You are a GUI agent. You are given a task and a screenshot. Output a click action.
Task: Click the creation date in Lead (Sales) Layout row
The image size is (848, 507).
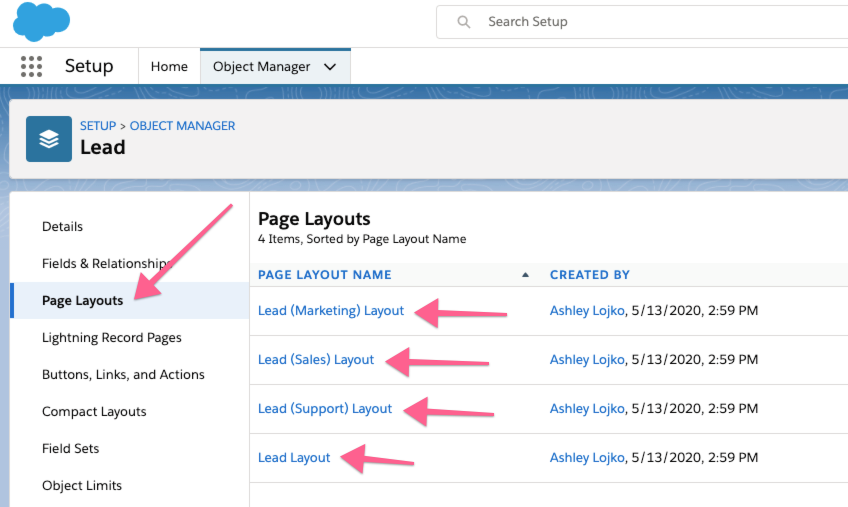(x=695, y=360)
